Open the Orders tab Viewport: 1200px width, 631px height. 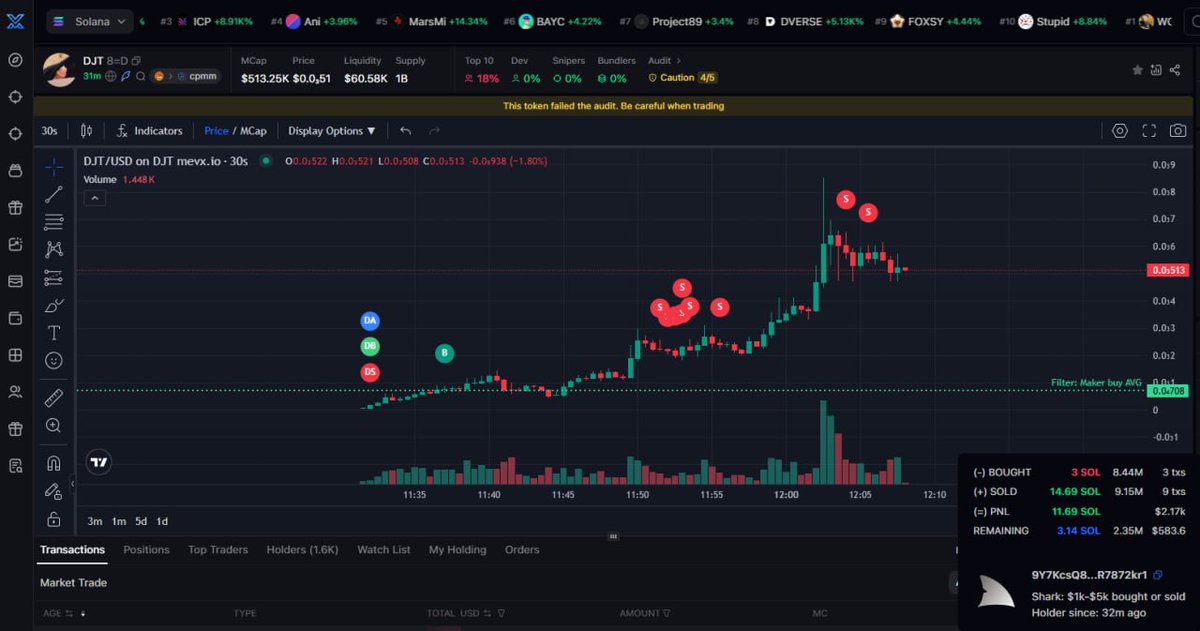coord(522,550)
